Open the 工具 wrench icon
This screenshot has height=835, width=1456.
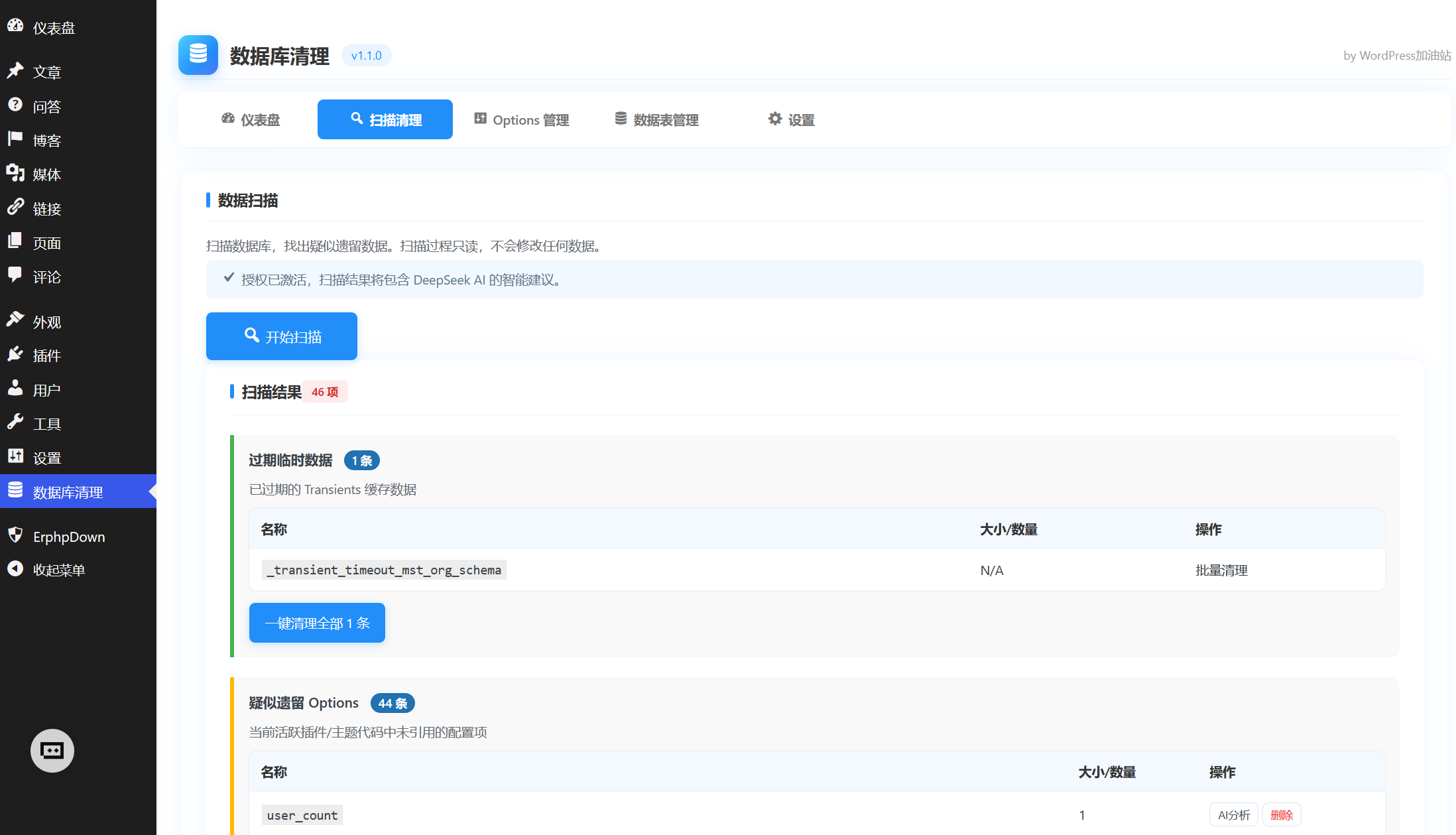pyautogui.click(x=15, y=422)
